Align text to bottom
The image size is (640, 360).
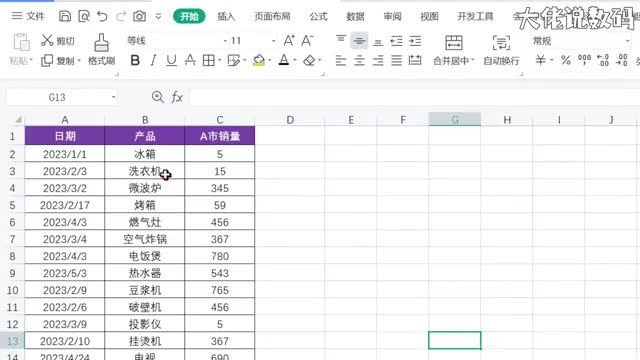[x=378, y=41]
